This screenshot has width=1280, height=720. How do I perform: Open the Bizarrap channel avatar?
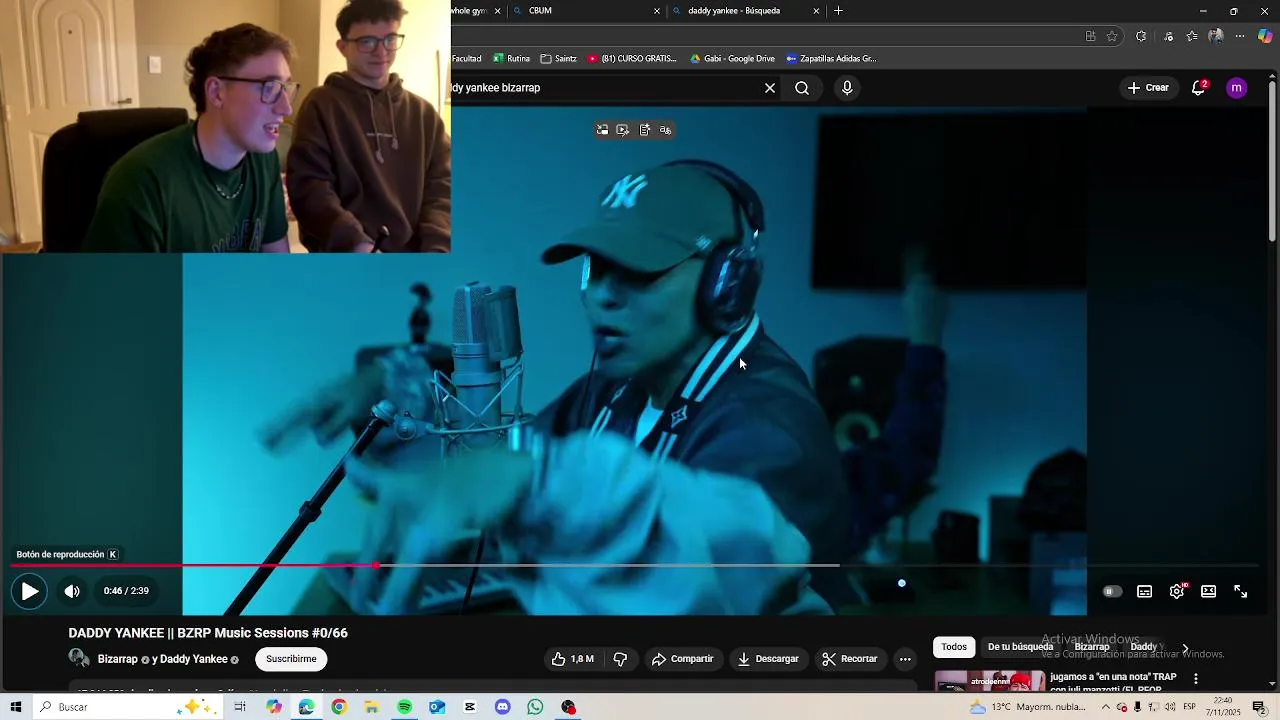(x=79, y=658)
